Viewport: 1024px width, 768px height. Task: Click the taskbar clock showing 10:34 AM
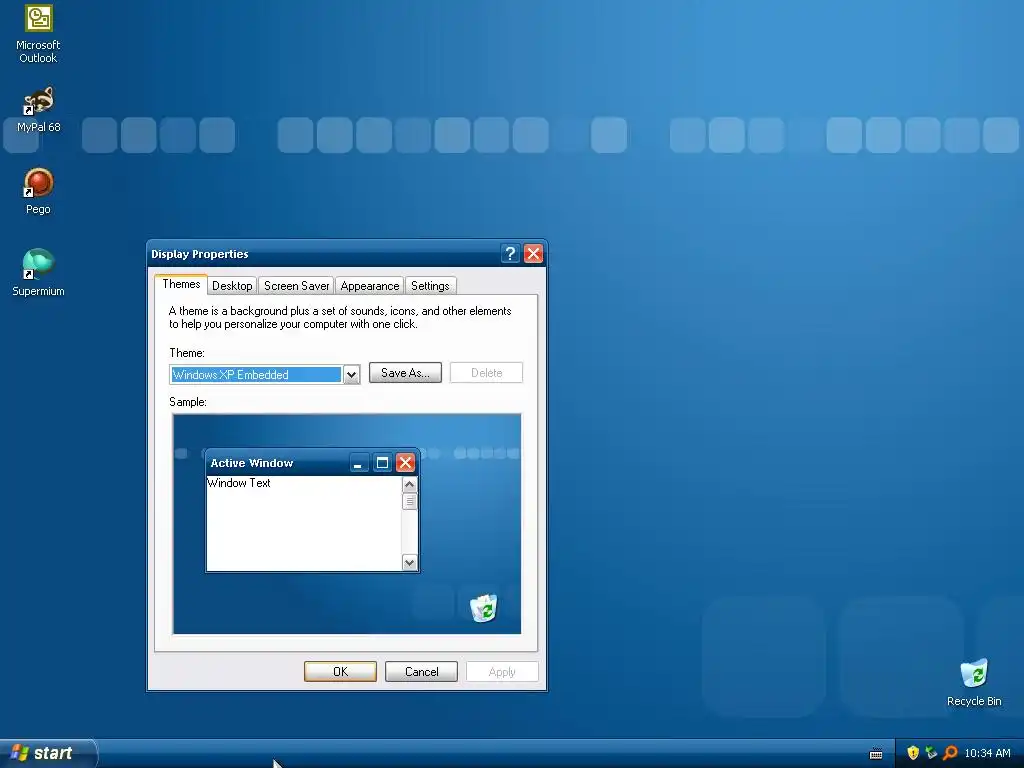[x=987, y=753]
